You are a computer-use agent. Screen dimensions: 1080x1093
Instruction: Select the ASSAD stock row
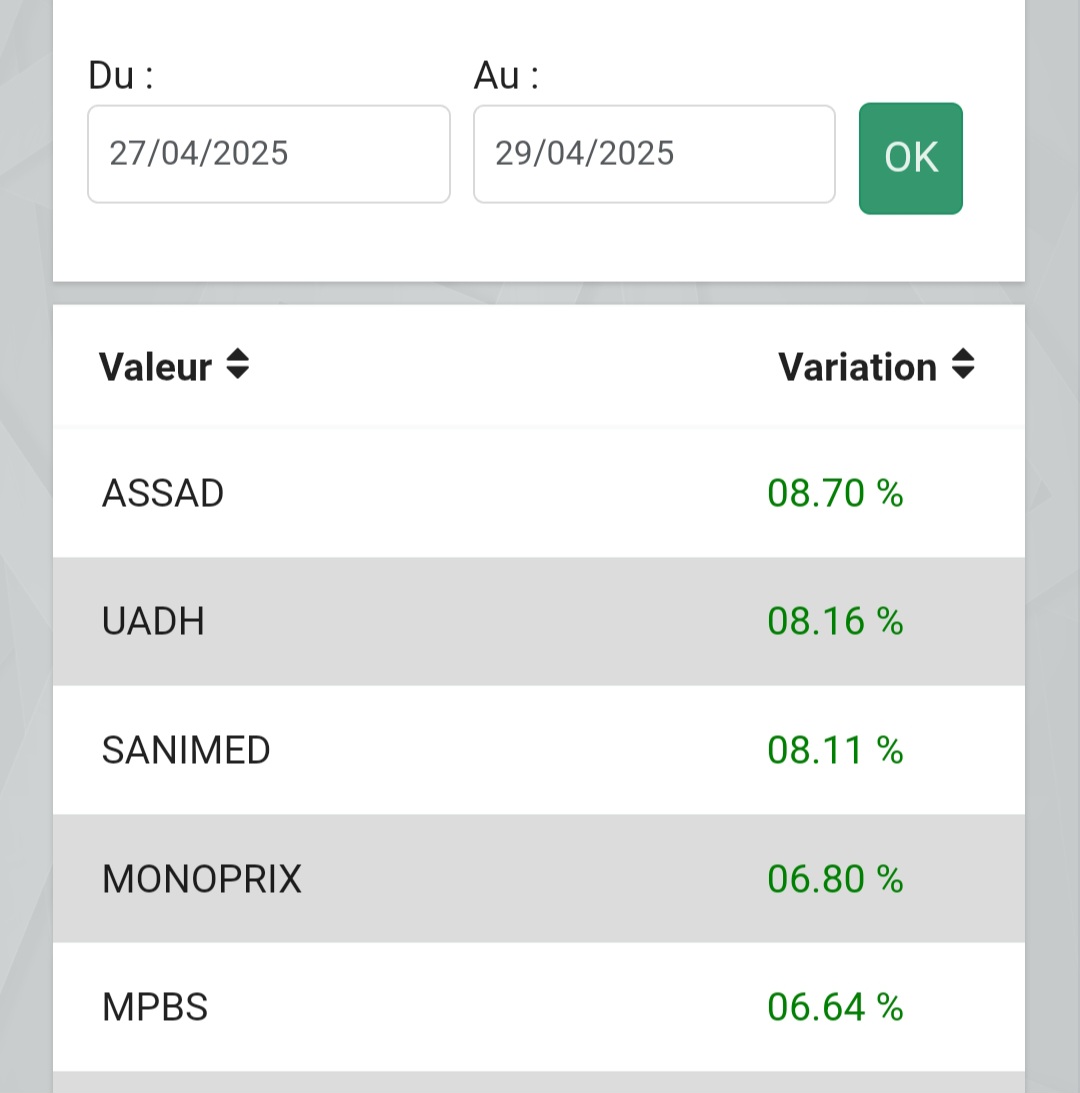pos(539,493)
